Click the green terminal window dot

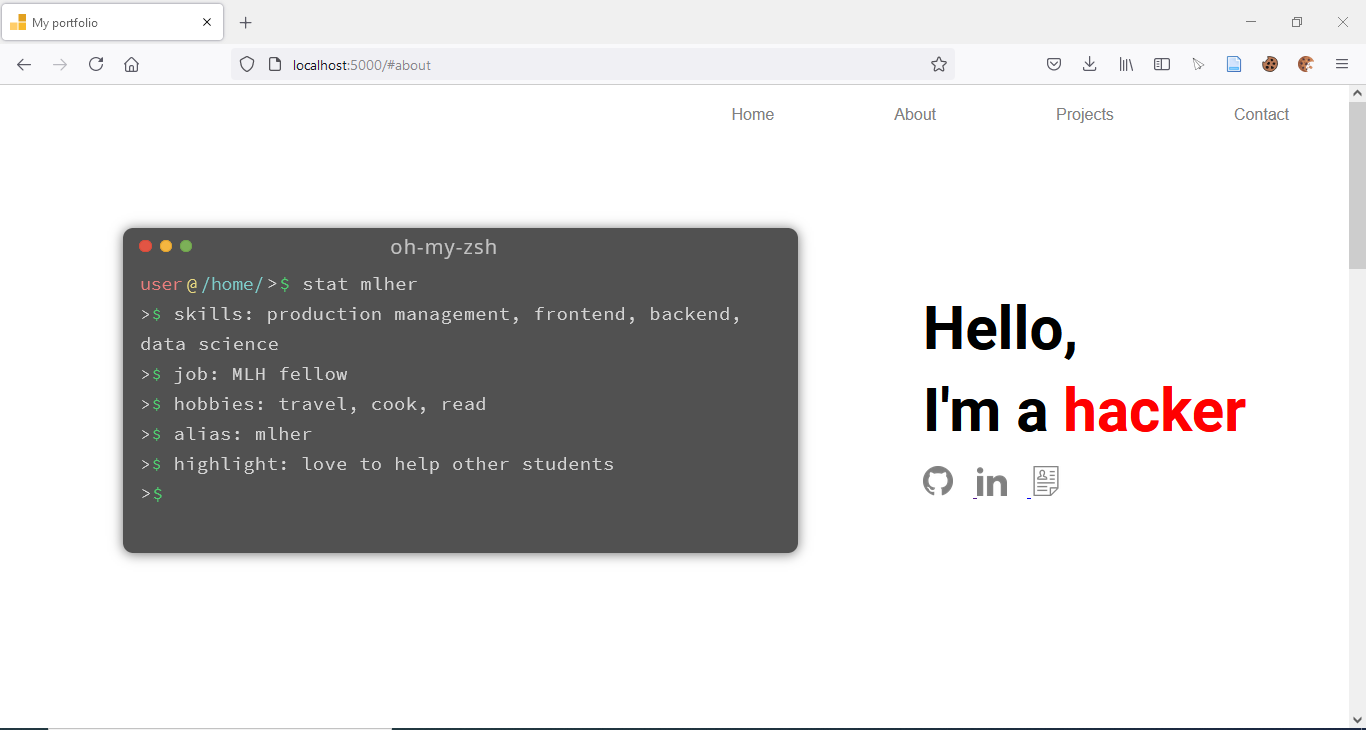click(186, 246)
